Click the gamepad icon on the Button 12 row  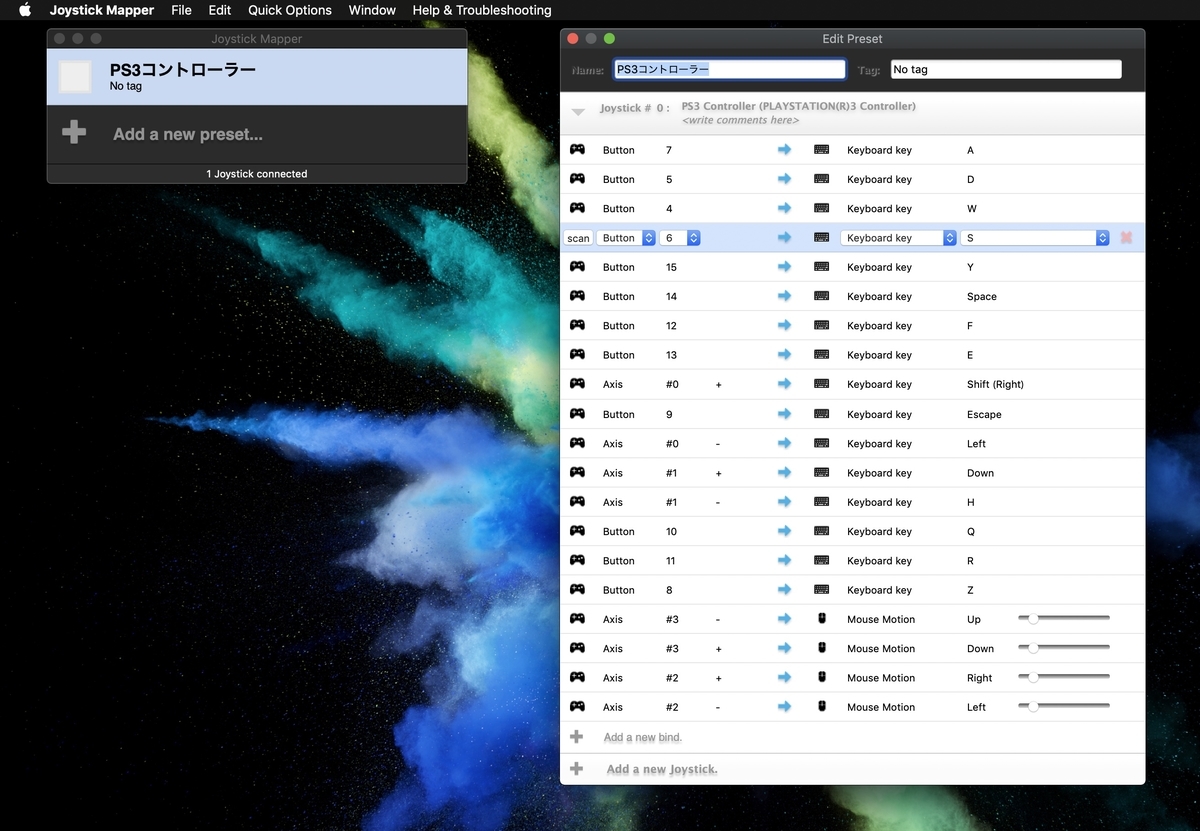click(577, 326)
